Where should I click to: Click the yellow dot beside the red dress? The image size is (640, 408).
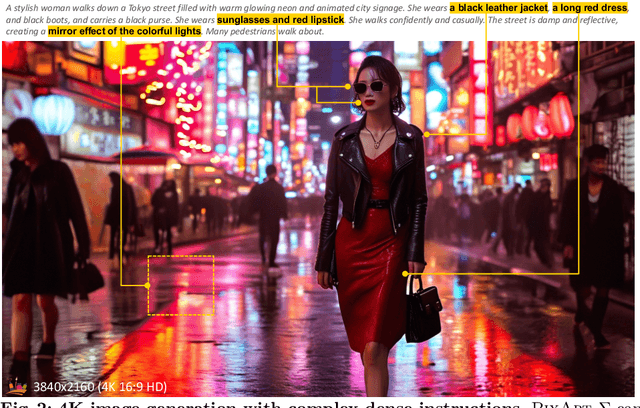[x=405, y=273]
